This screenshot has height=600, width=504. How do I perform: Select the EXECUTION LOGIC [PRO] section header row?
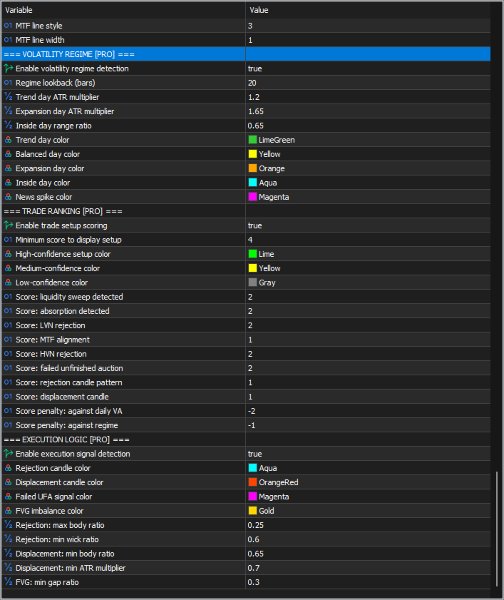[x=246, y=439]
